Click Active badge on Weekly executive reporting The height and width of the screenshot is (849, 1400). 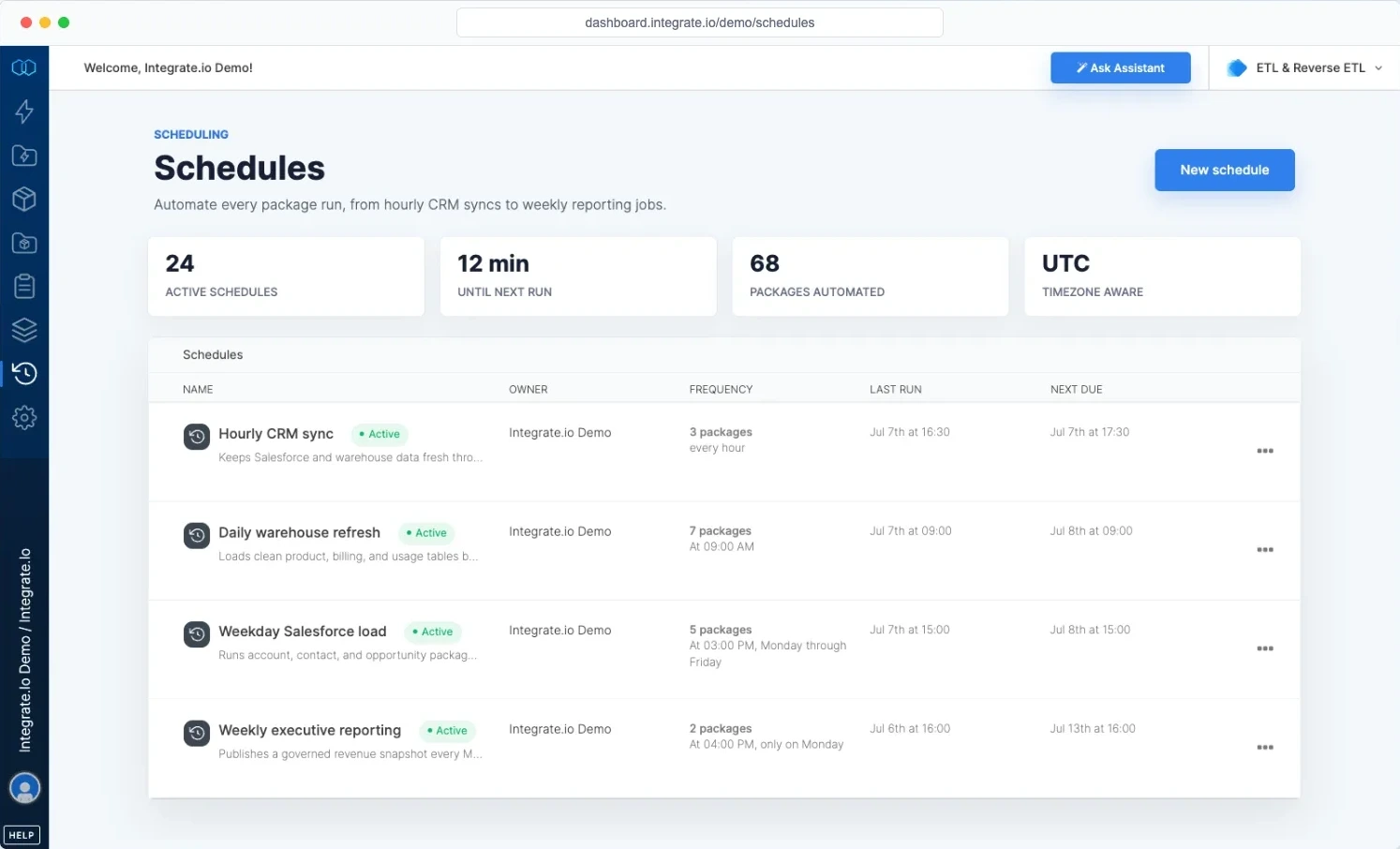pyautogui.click(x=447, y=731)
